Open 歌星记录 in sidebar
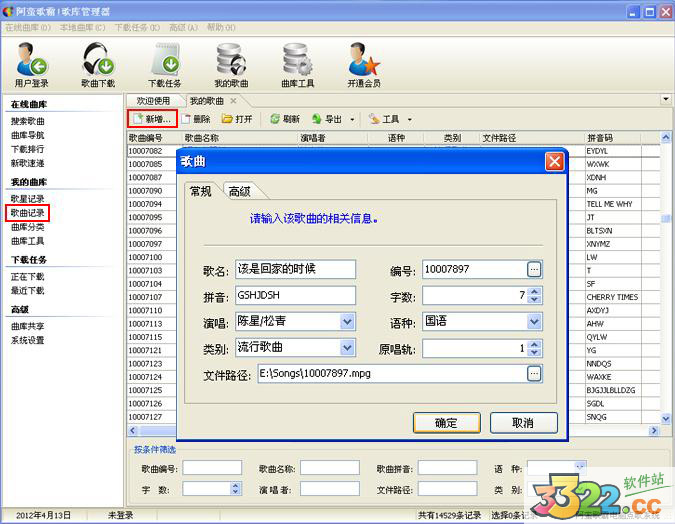675x524 pixels. 28,198
